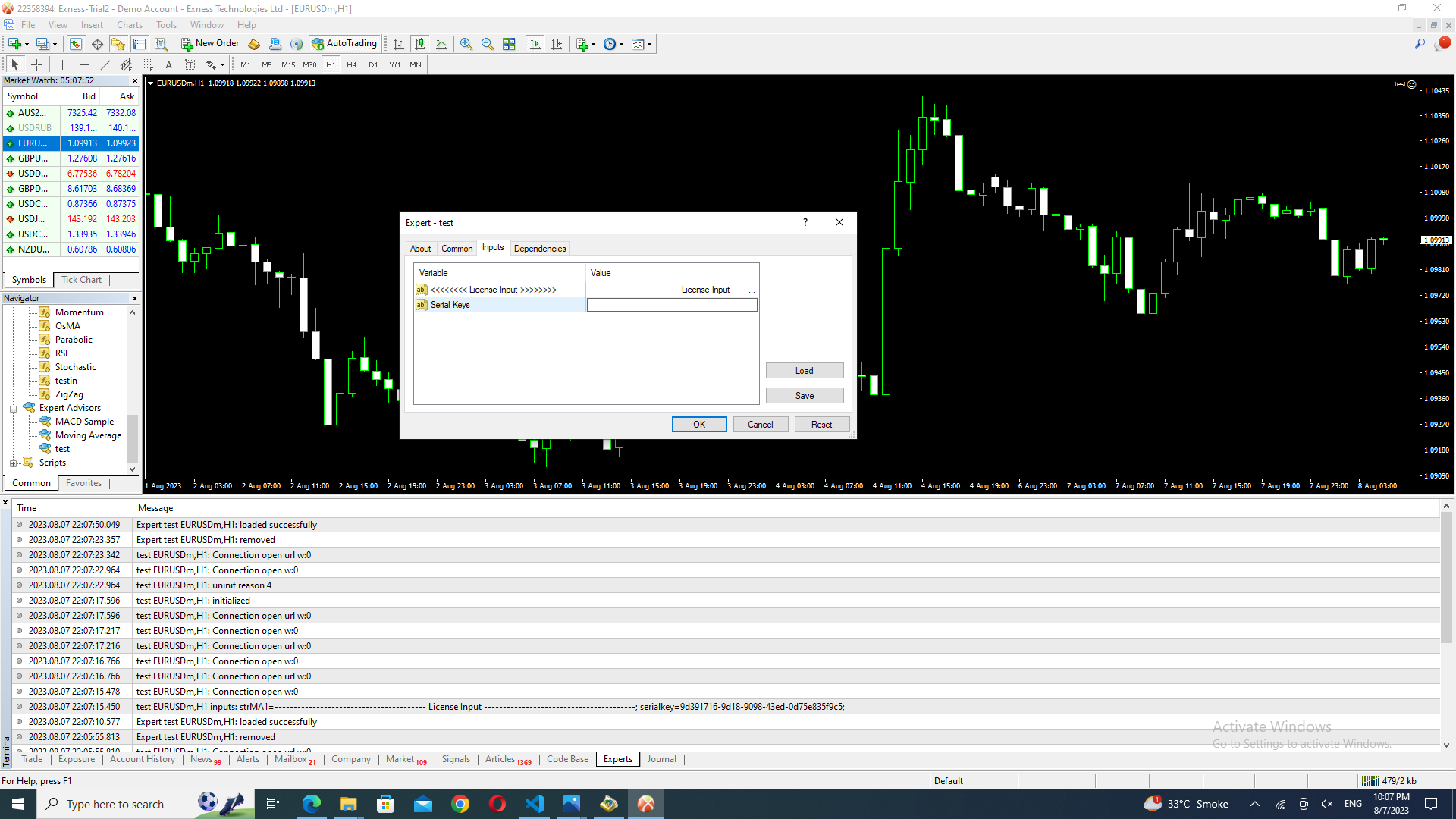
Task: Click the Zoom Out magnifier icon
Action: tap(488, 44)
